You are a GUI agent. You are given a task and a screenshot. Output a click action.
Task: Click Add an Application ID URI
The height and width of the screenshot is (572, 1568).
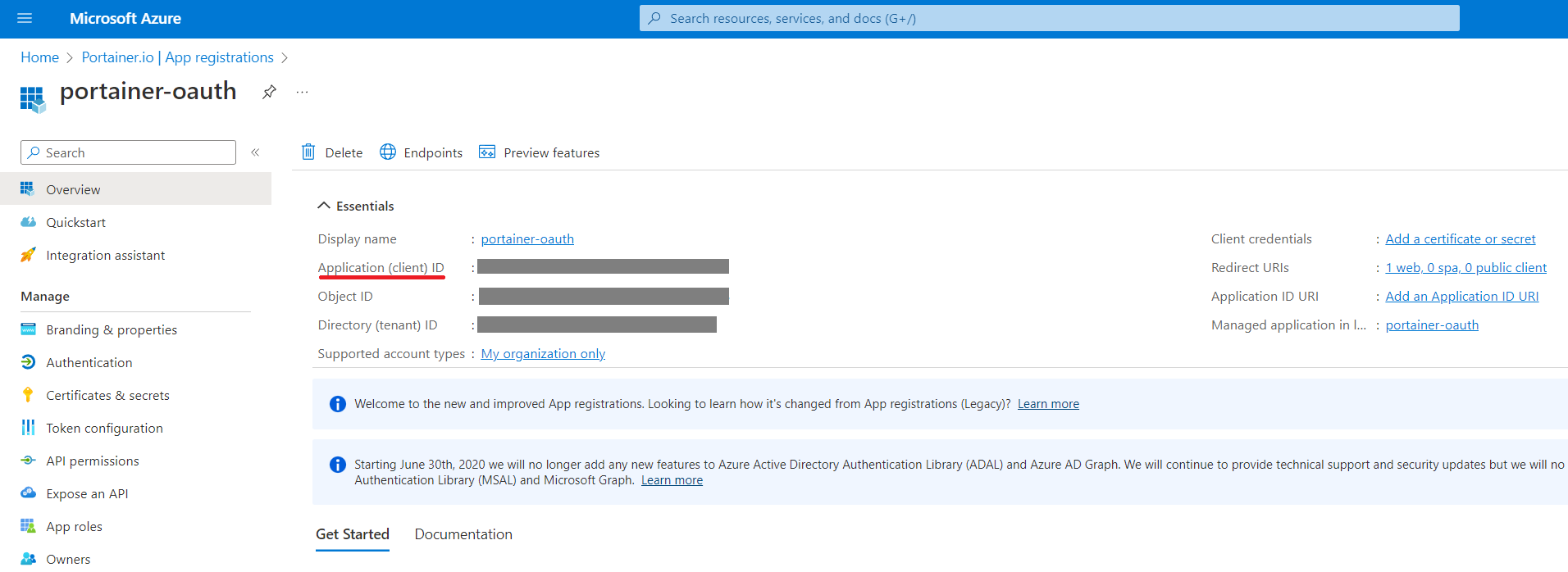[x=1461, y=297]
